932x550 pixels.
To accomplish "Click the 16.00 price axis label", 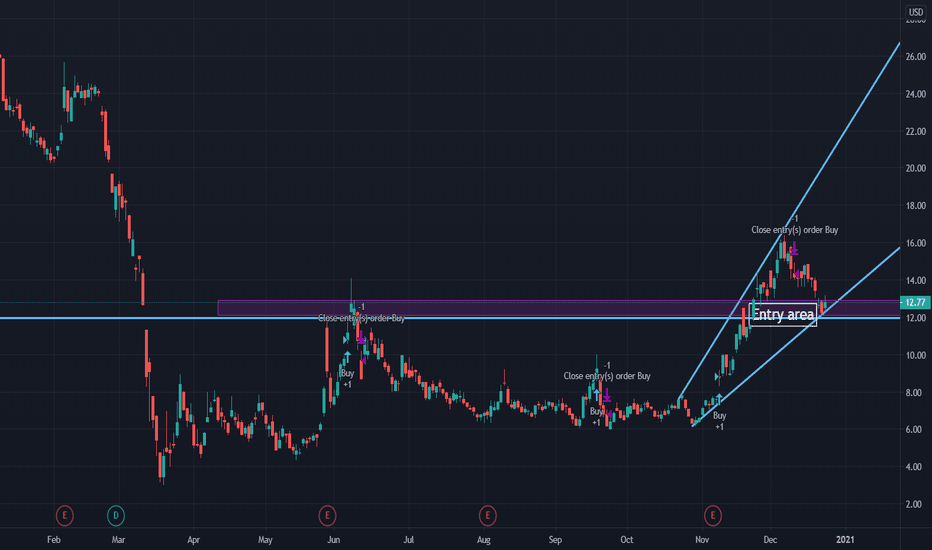I will click(x=916, y=243).
